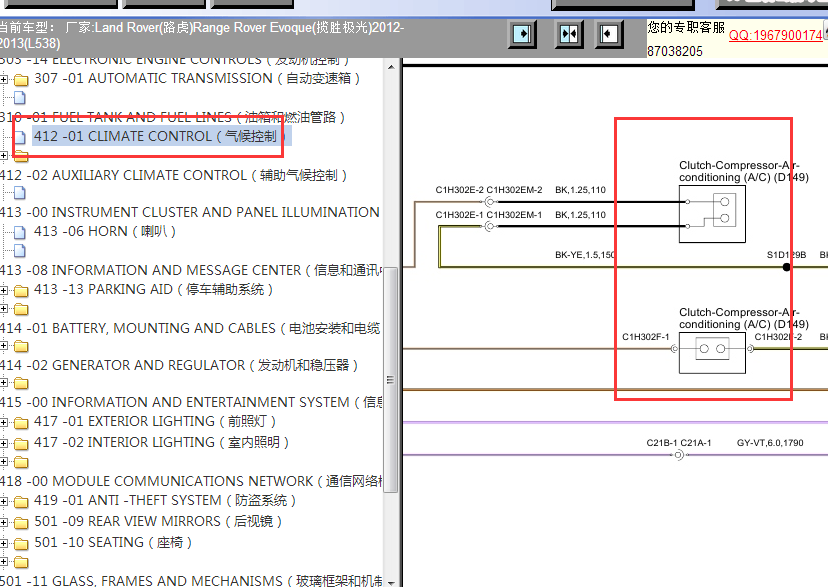Click folder icon beside 307-01 AUTOMATIC TRANSMISSION
The width and height of the screenshot is (828, 587).
click(x=21, y=80)
